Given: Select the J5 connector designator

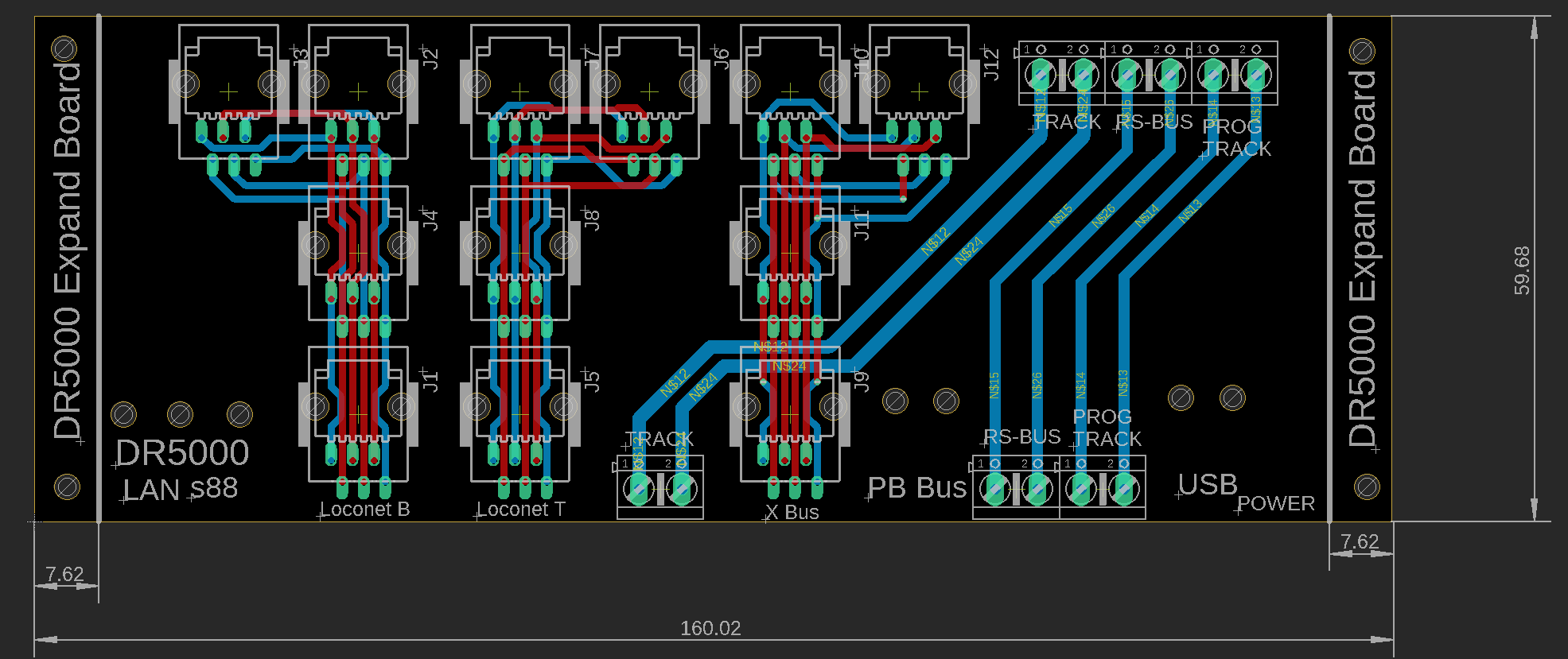Looking at the screenshot, I should tap(591, 380).
